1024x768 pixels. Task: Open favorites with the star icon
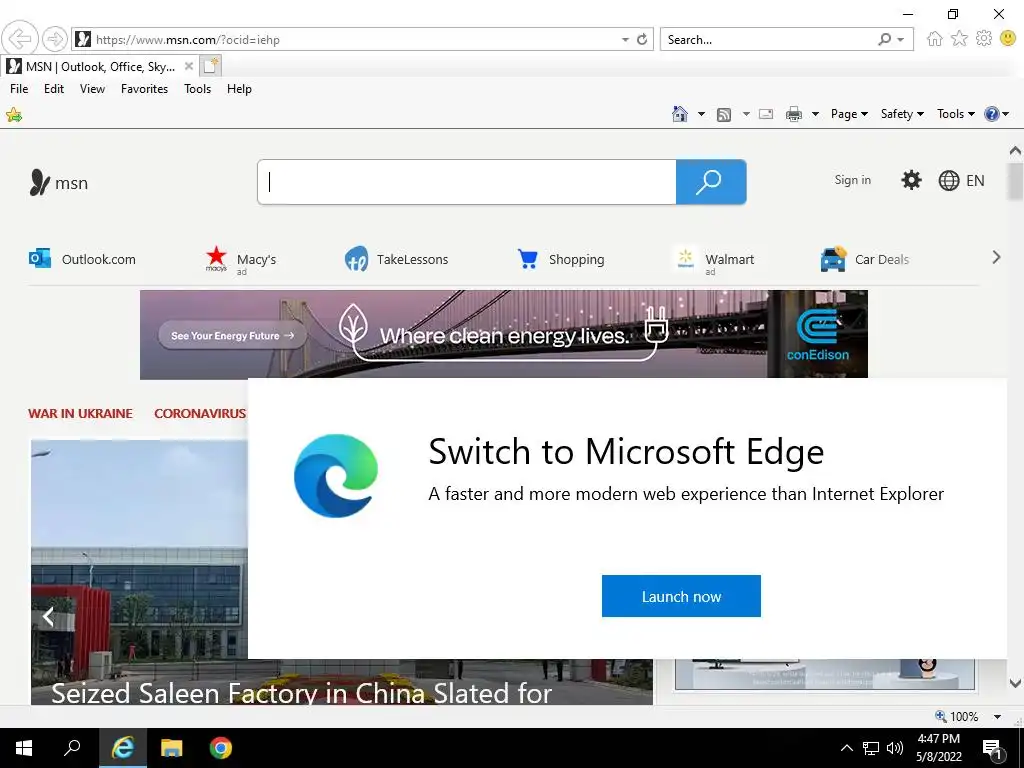point(959,39)
